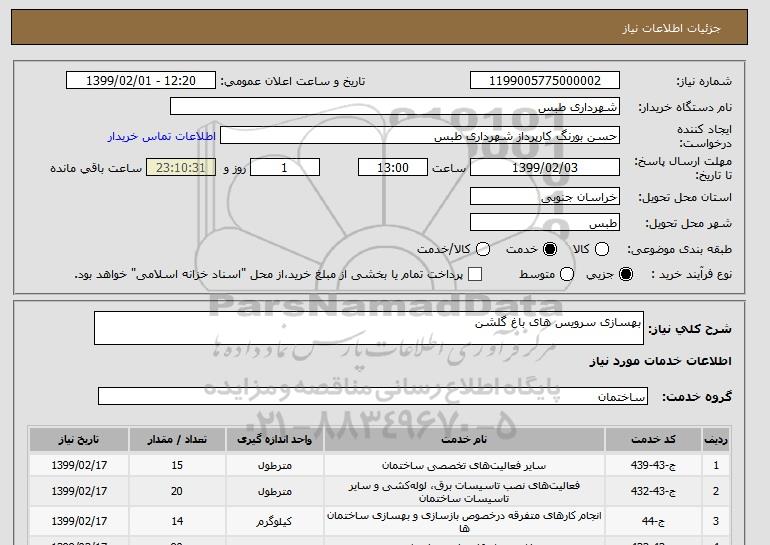The image size is (770, 545).
Task: Click the کیلوگرم unit cell
Action: click(275, 521)
